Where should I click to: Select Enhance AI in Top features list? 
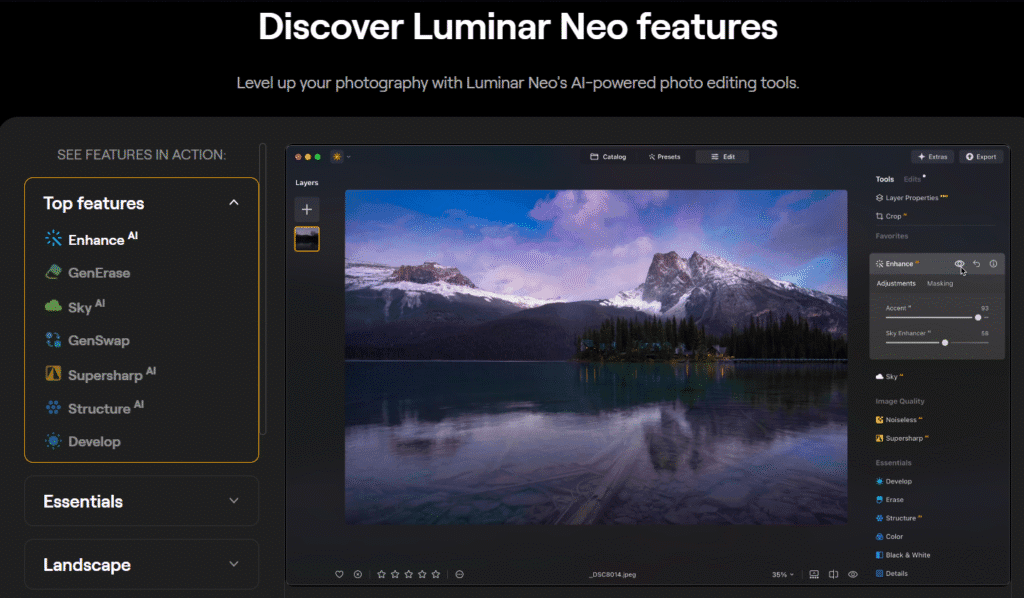click(91, 239)
